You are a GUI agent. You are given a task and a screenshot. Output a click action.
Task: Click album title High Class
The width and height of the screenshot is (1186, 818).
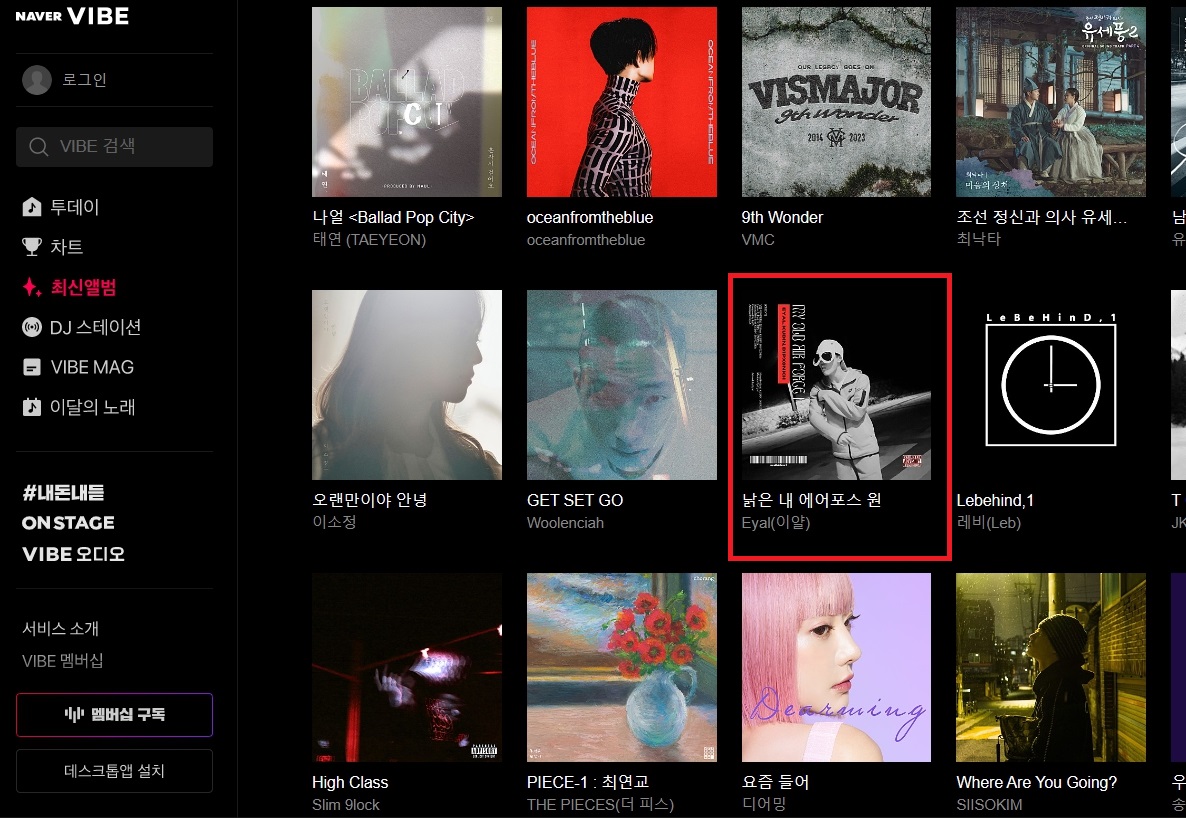tap(350, 782)
